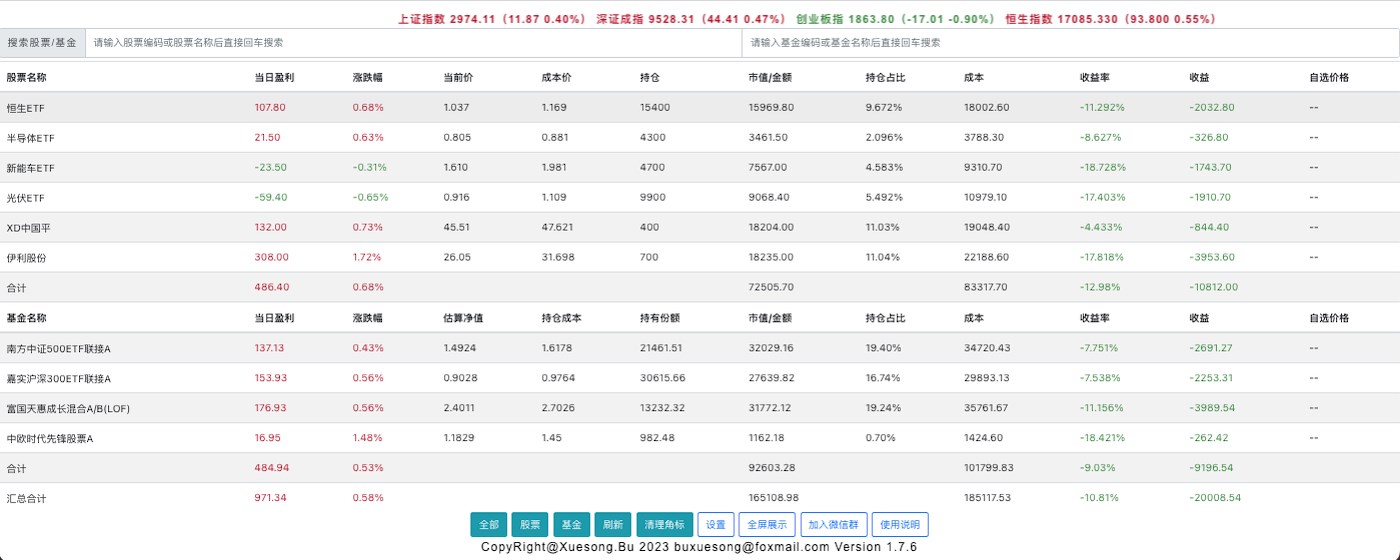Select the XD中国平 stock name

pyautogui.click(x=28, y=227)
